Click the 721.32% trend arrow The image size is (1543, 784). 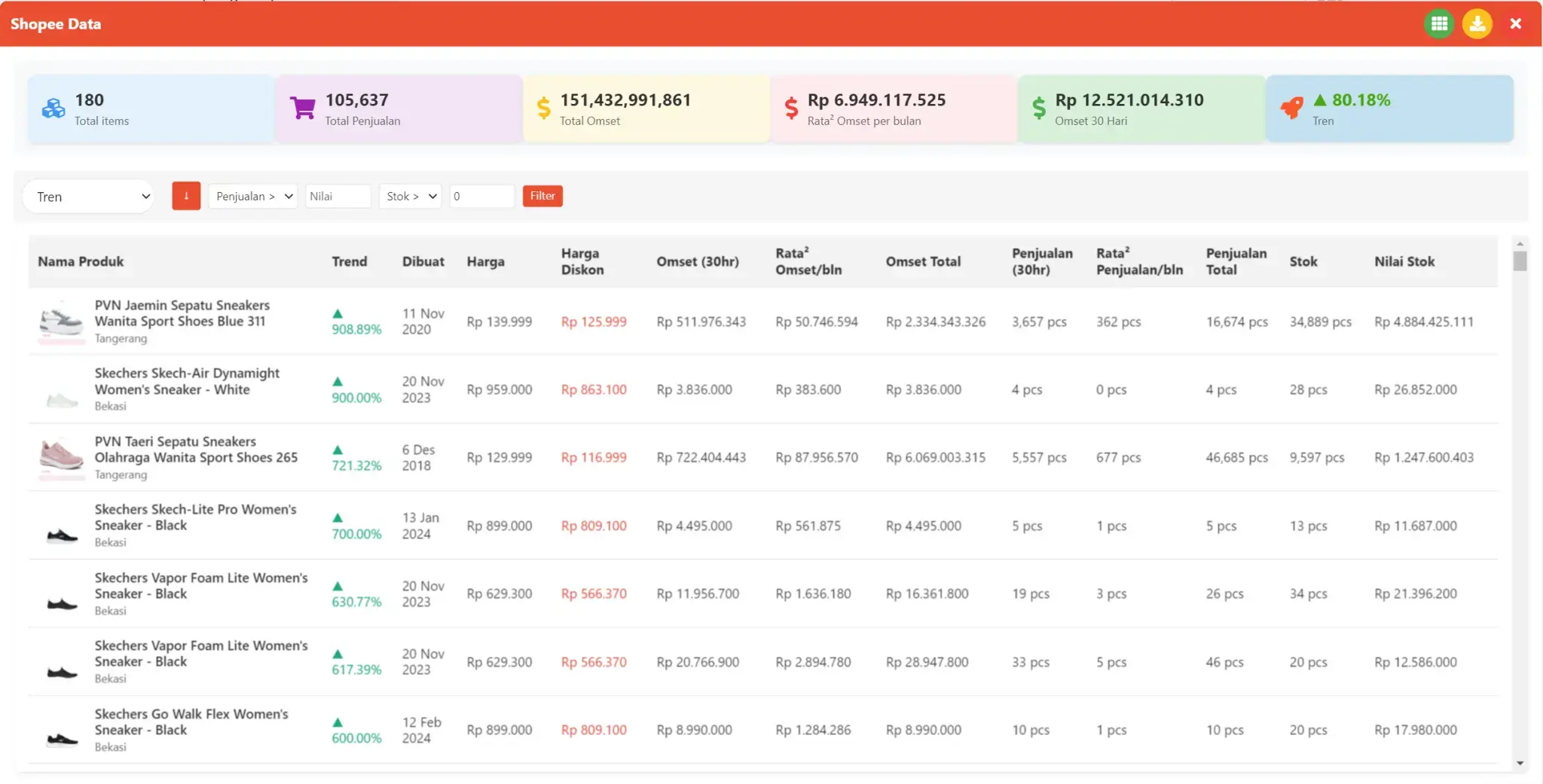click(338, 450)
